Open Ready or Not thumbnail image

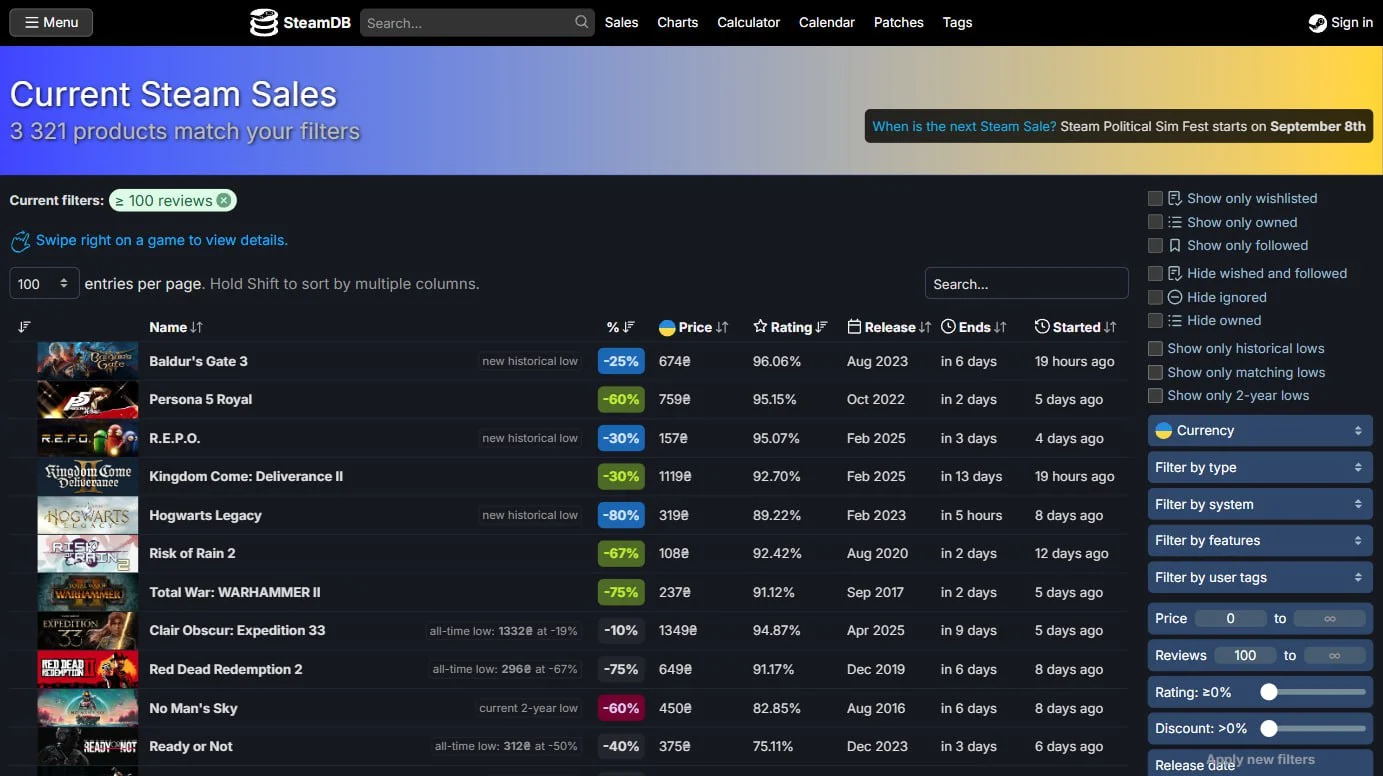(x=88, y=747)
